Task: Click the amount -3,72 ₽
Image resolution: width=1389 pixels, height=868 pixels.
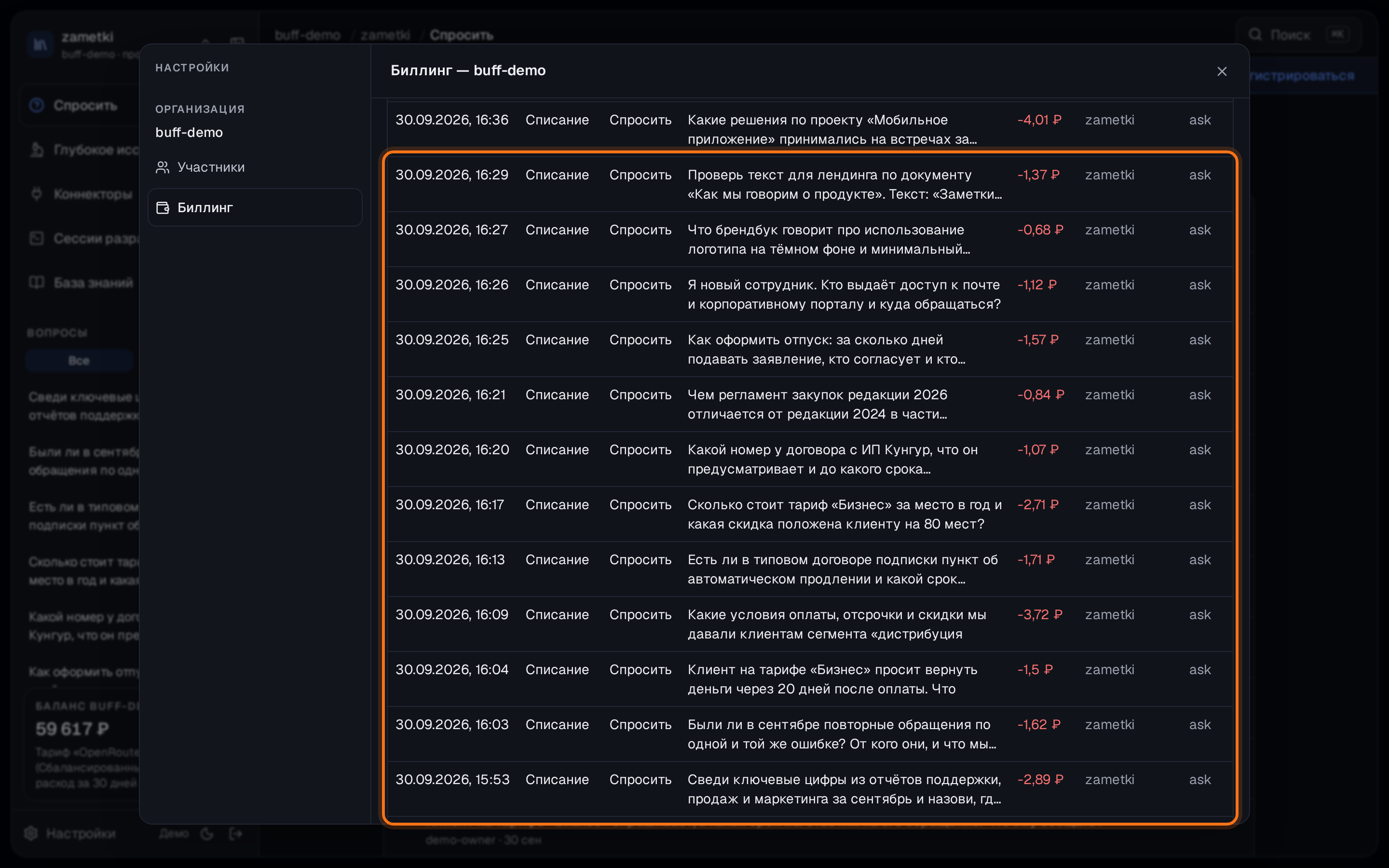Action: 1039,615
